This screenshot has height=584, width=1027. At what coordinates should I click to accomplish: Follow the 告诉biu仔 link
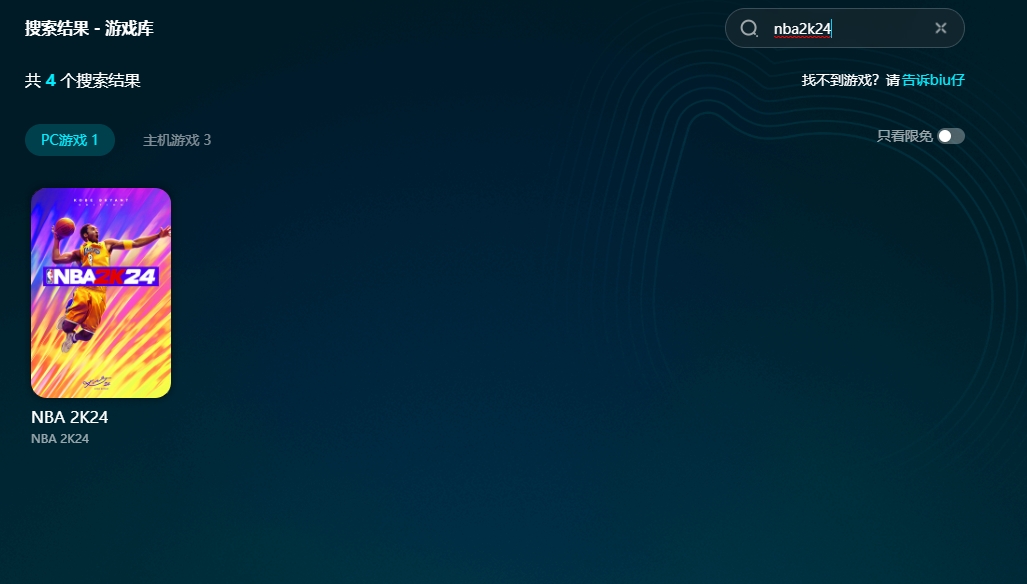click(x=933, y=80)
